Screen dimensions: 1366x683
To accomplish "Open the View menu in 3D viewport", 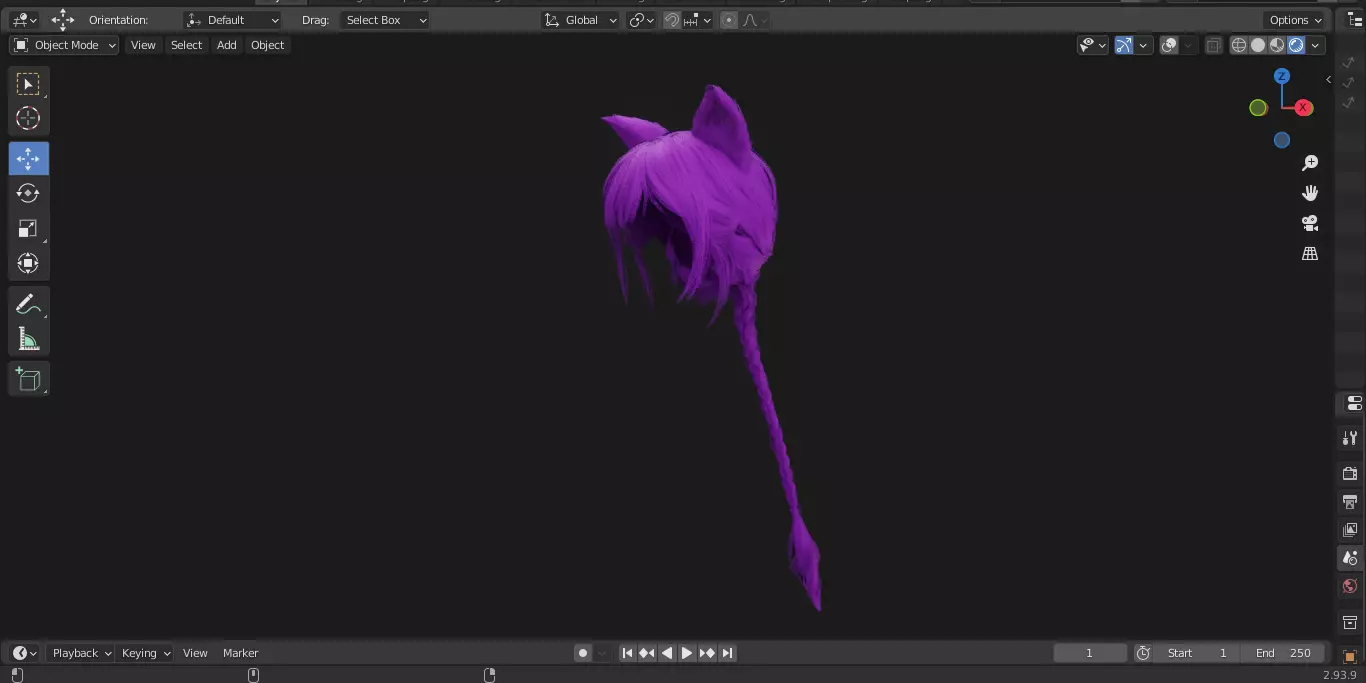I will pos(143,45).
